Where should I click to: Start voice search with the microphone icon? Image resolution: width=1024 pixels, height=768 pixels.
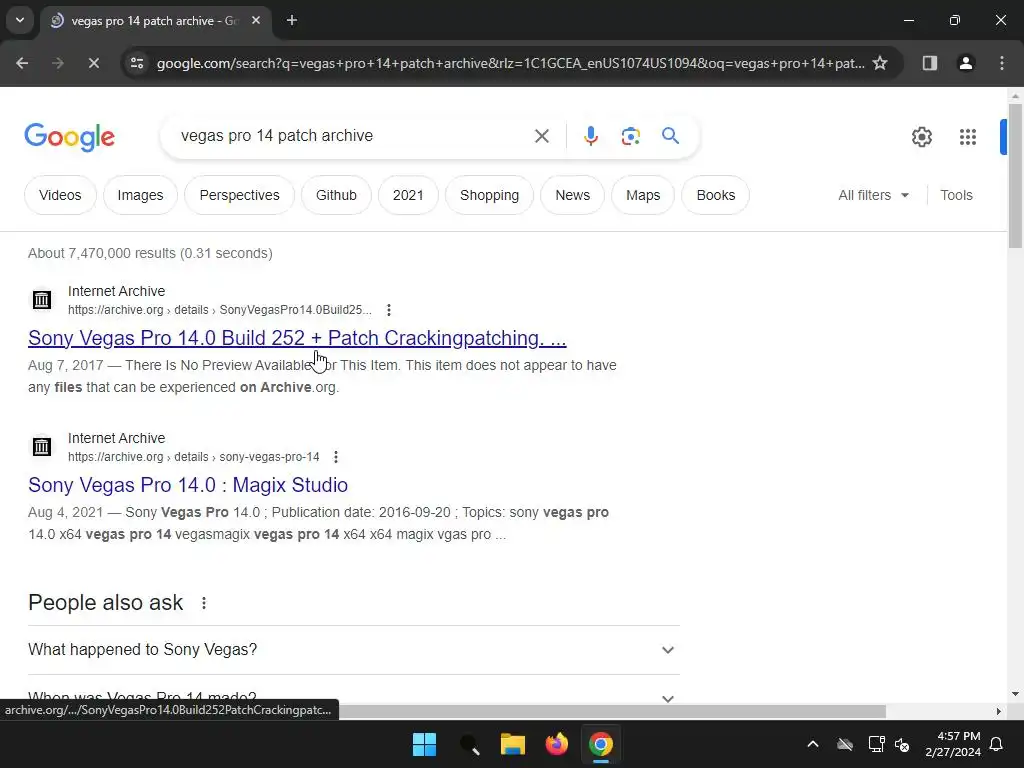click(x=590, y=136)
